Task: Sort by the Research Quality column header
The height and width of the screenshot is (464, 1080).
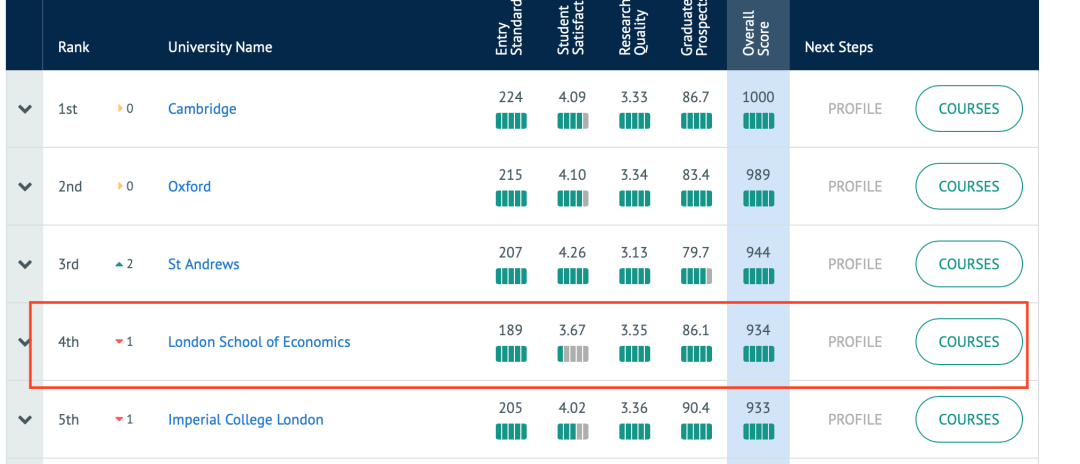Action: coord(634,29)
